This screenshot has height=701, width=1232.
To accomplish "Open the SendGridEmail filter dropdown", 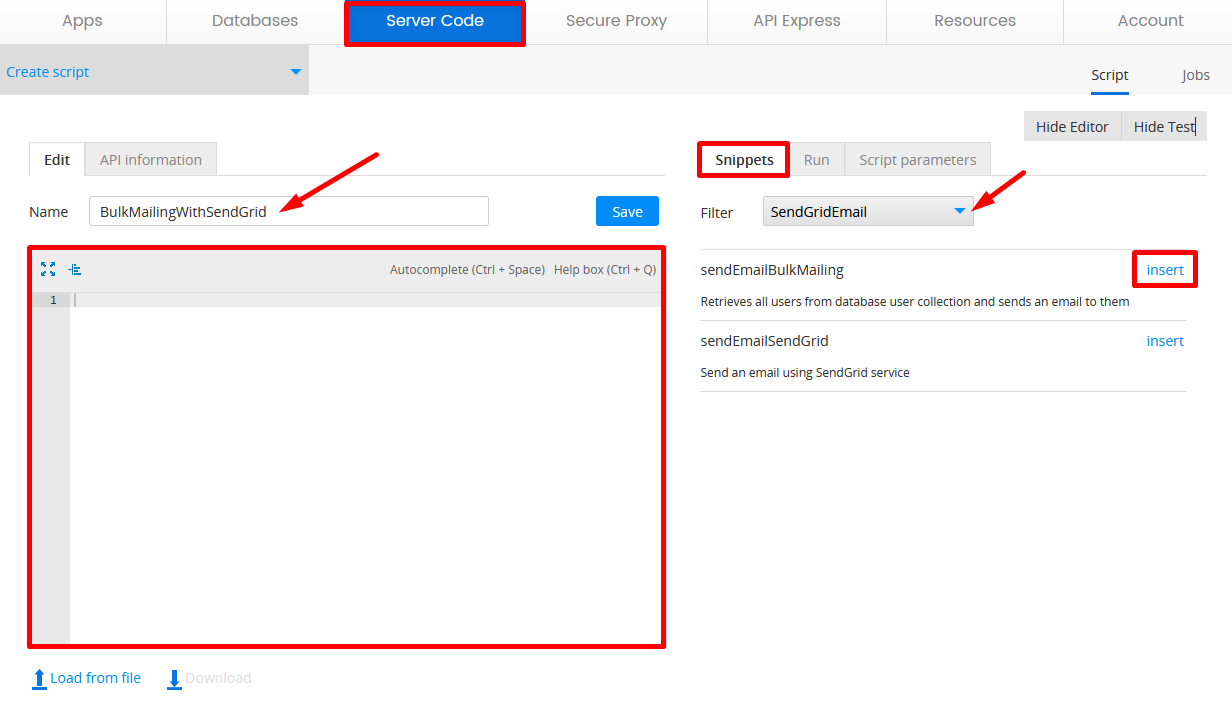I will coord(868,211).
